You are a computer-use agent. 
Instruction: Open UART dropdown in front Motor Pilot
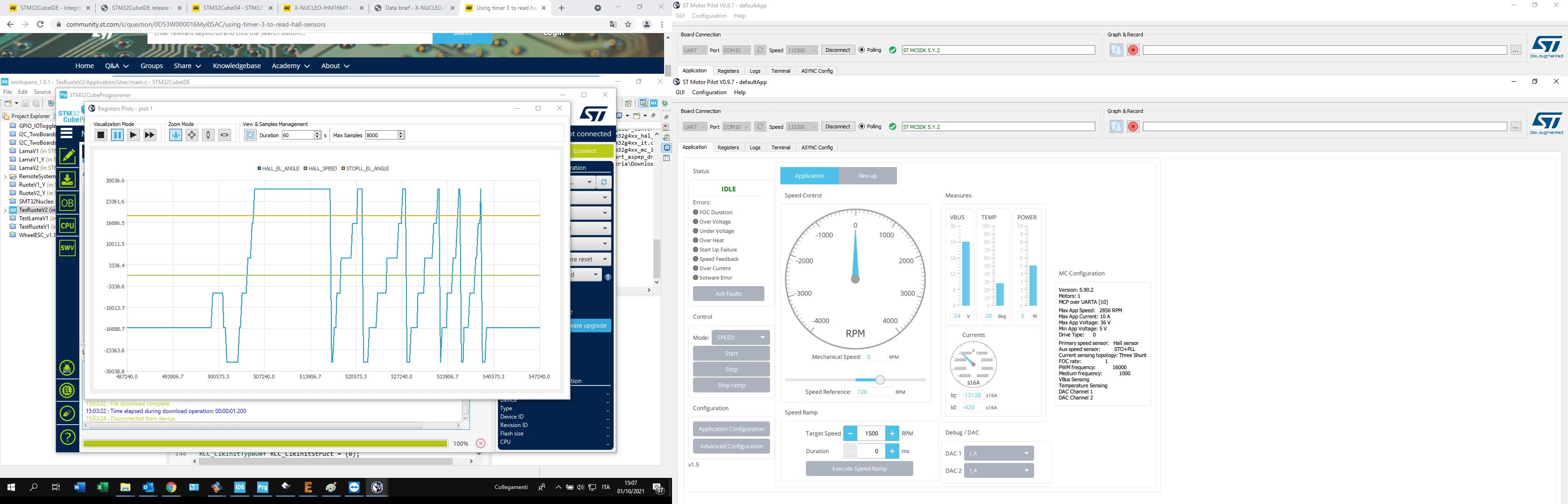pos(694,126)
